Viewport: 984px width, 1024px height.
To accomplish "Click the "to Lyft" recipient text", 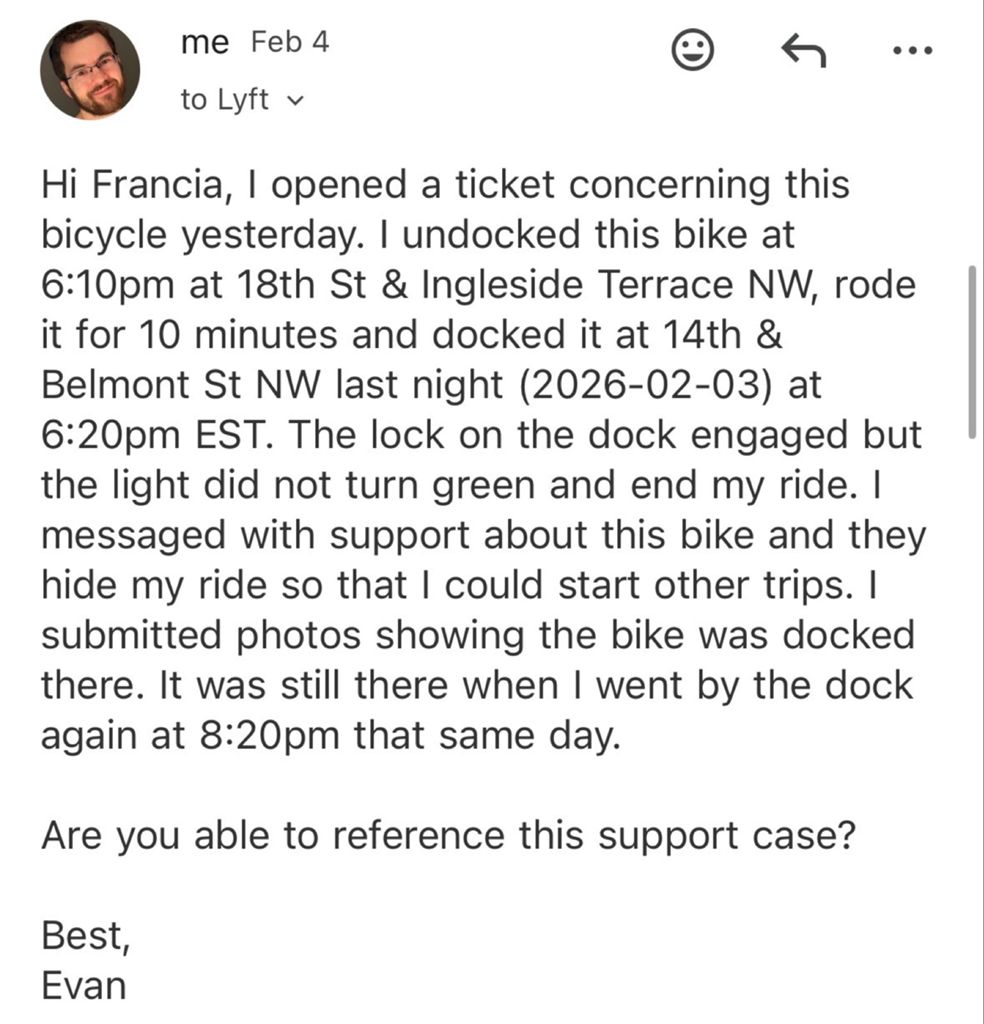I will tap(224, 100).
